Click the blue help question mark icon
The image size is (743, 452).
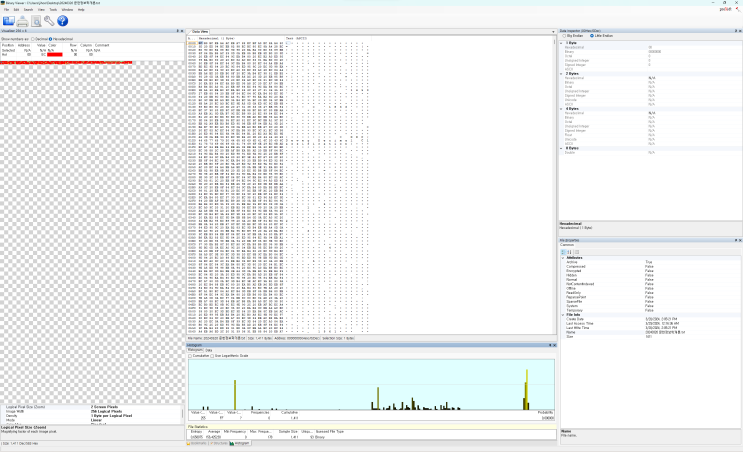[63, 21]
